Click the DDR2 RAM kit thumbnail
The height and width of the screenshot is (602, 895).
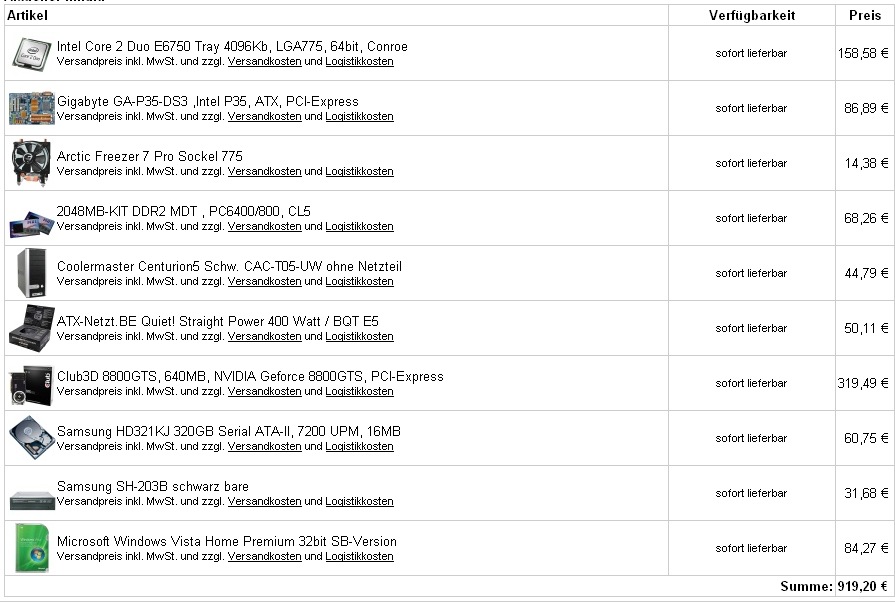32,223
